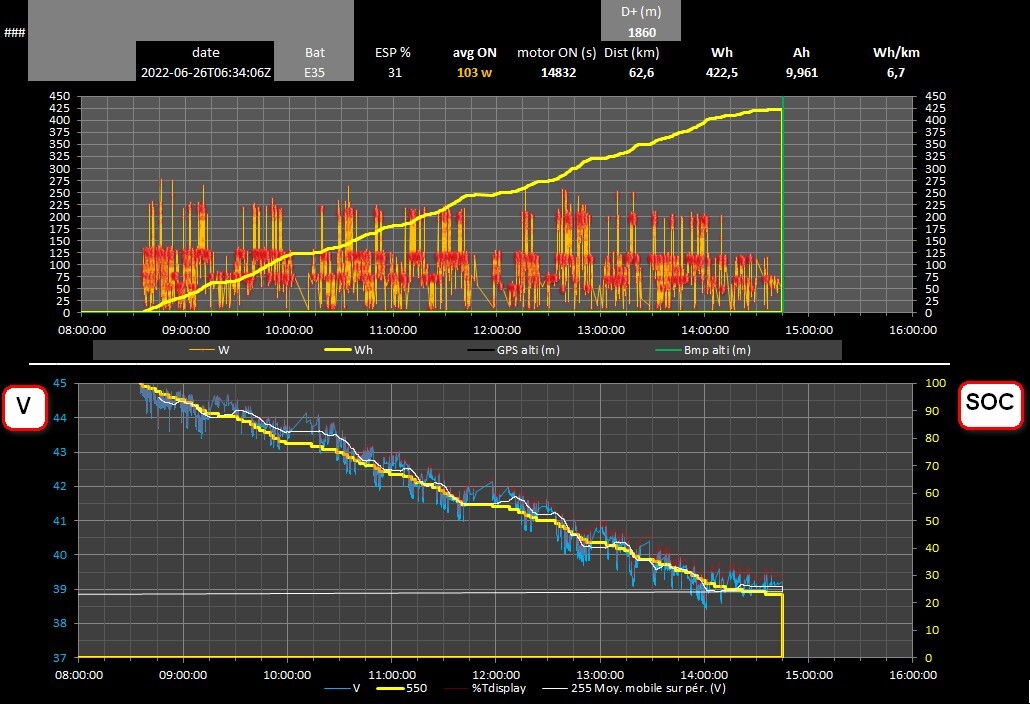Select the "D+ (m)" header cell

tap(641, 12)
